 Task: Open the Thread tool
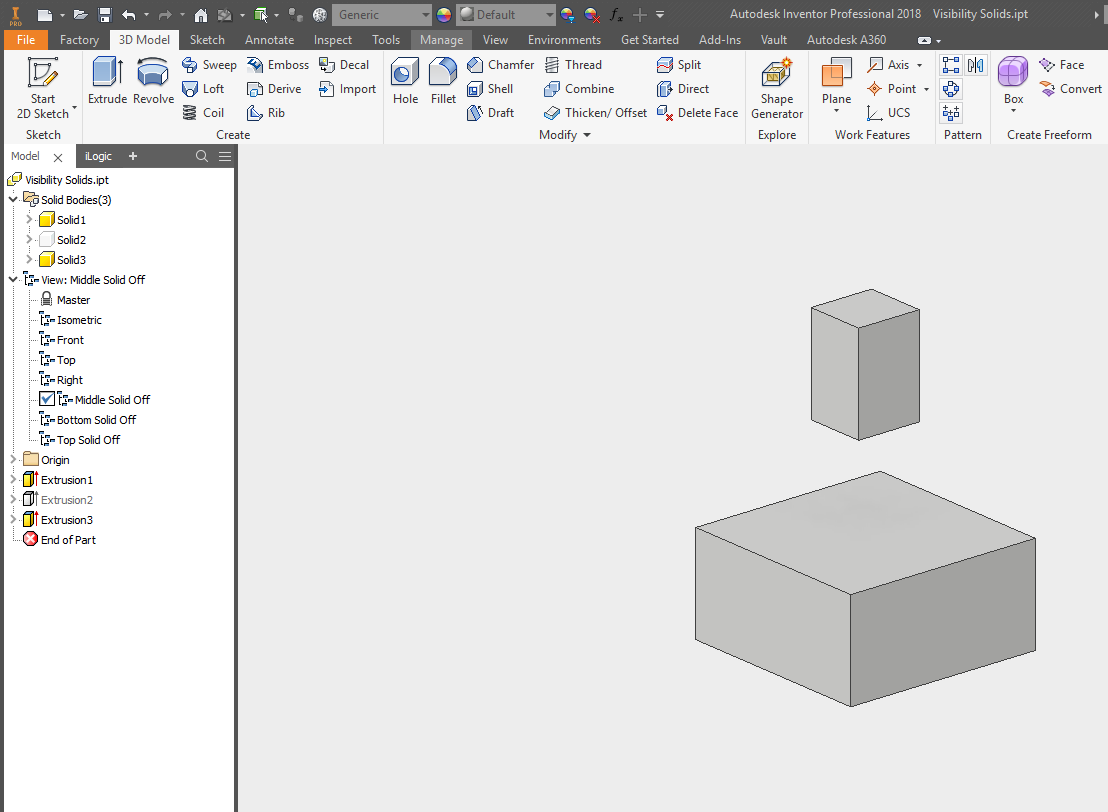pyautogui.click(x=581, y=64)
